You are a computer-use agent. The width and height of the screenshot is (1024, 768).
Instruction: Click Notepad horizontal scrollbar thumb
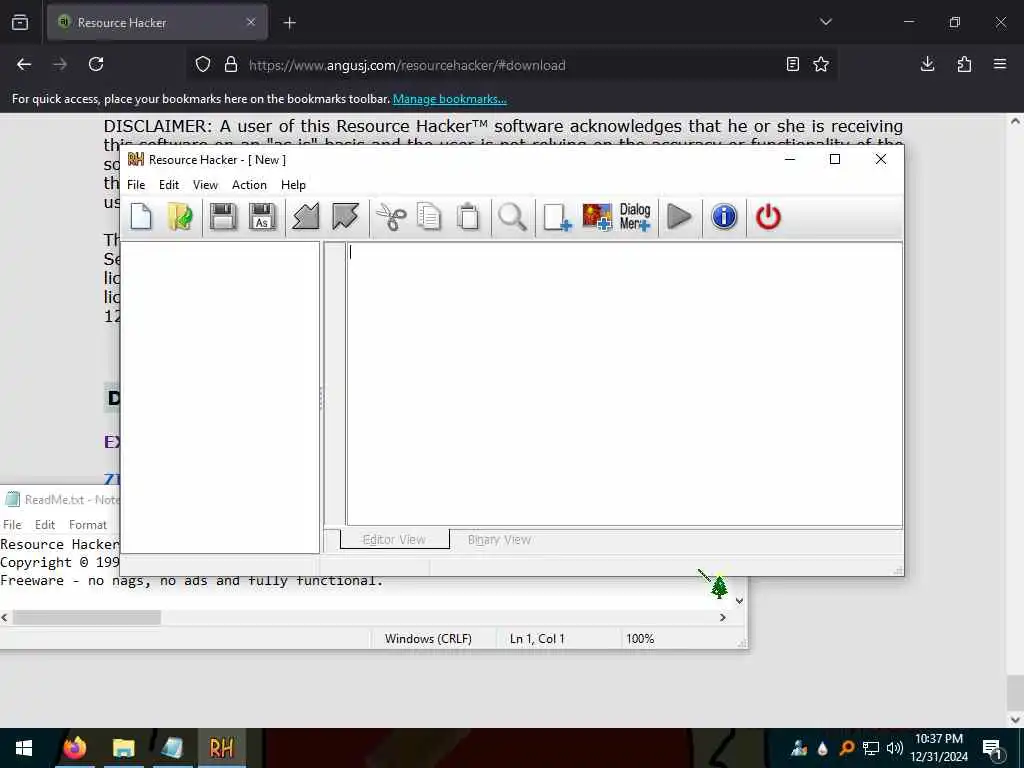[87, 617]
